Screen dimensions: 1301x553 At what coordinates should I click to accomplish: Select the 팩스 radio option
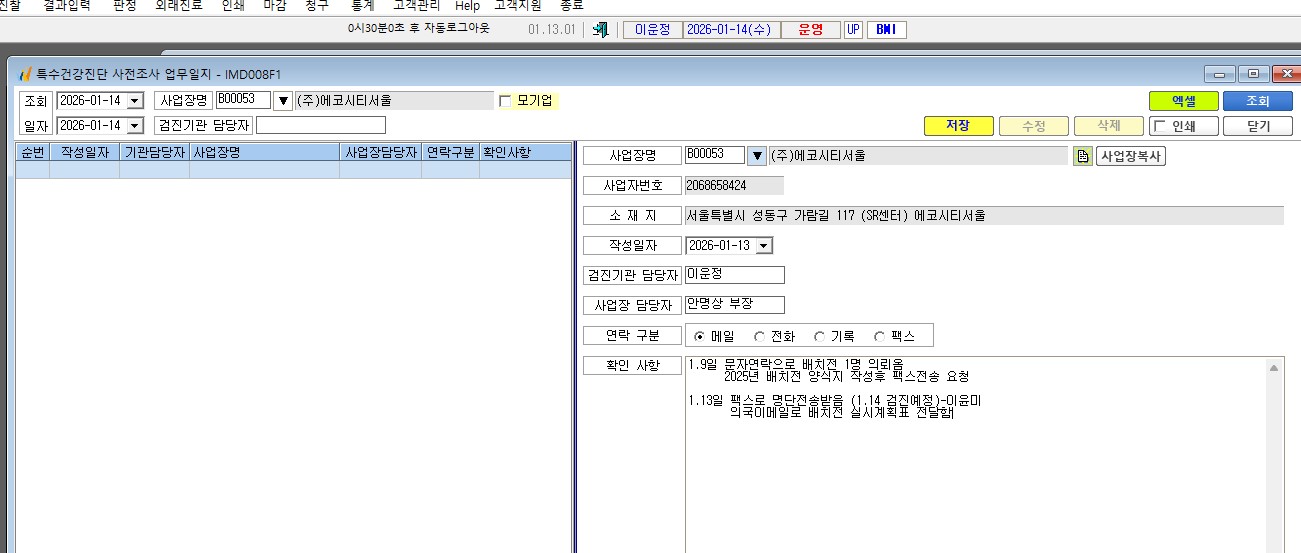pos(880,337)
